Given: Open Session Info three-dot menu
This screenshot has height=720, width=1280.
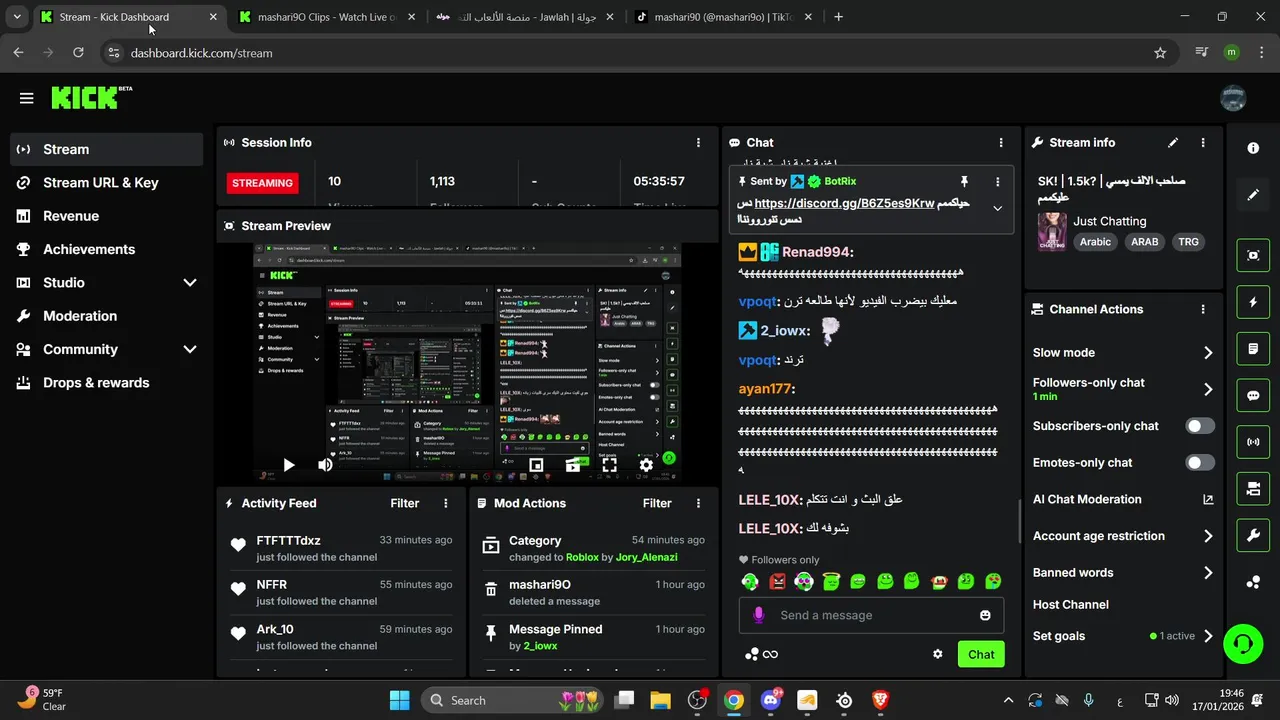Looking at the screenshot, I should pyautogui.click(x=698, y=143).
